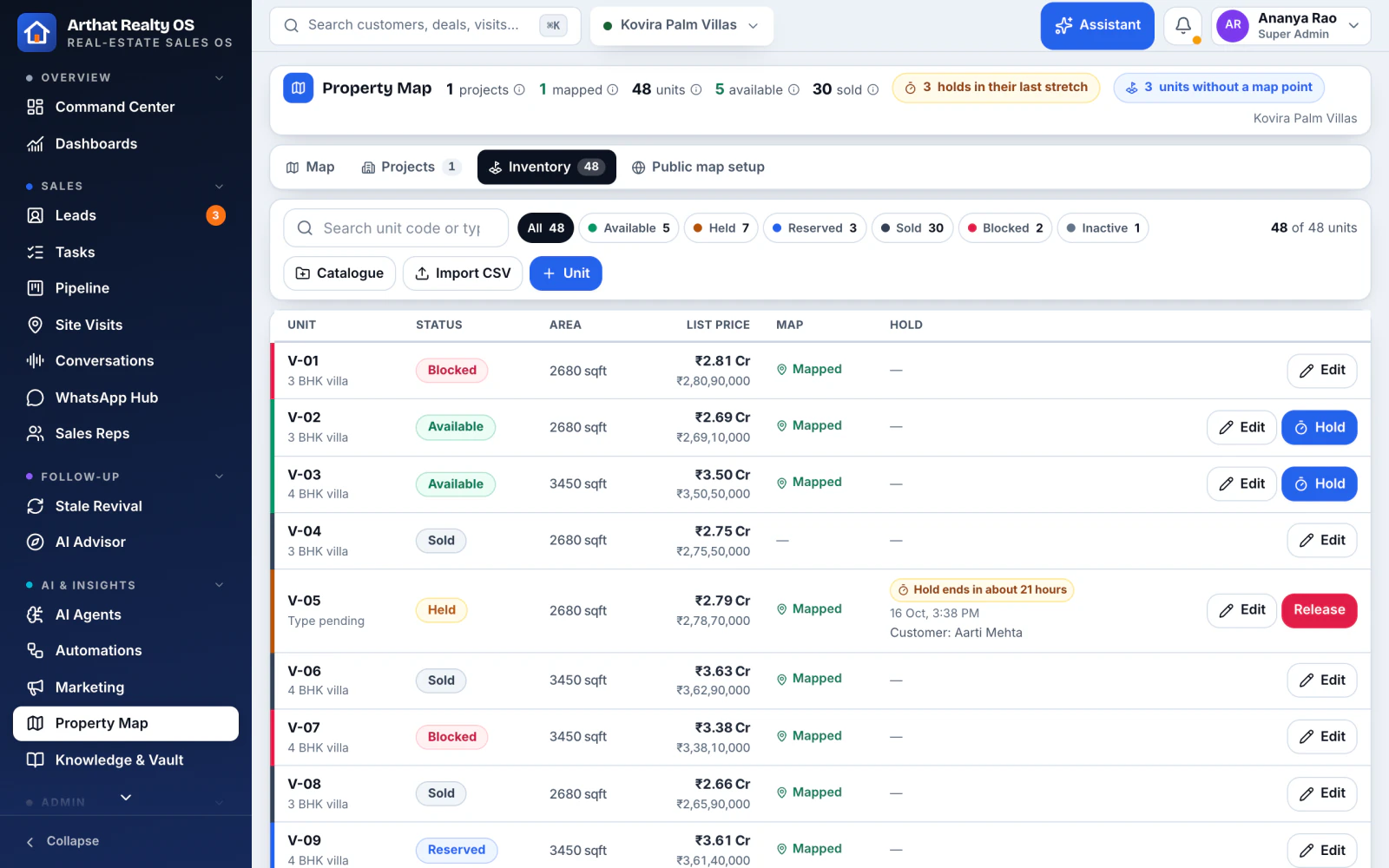Screen dimensions: 1389x868
Task: Open the Public map setup tab
Action: point(698,167)
